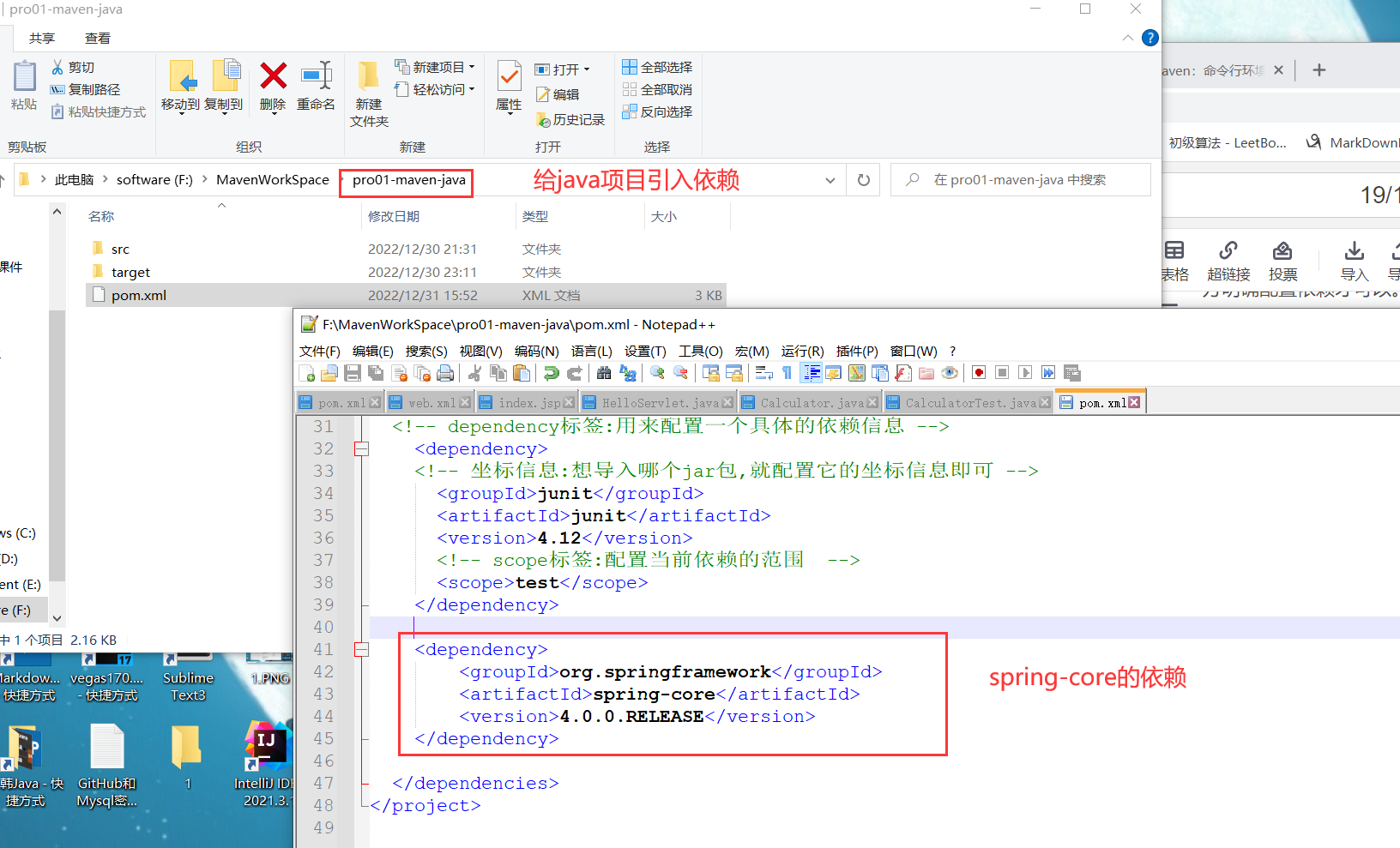Click the green Undo arrow in Notepad++
This screenshot has height=848, width=1400.
coord(552,373)
